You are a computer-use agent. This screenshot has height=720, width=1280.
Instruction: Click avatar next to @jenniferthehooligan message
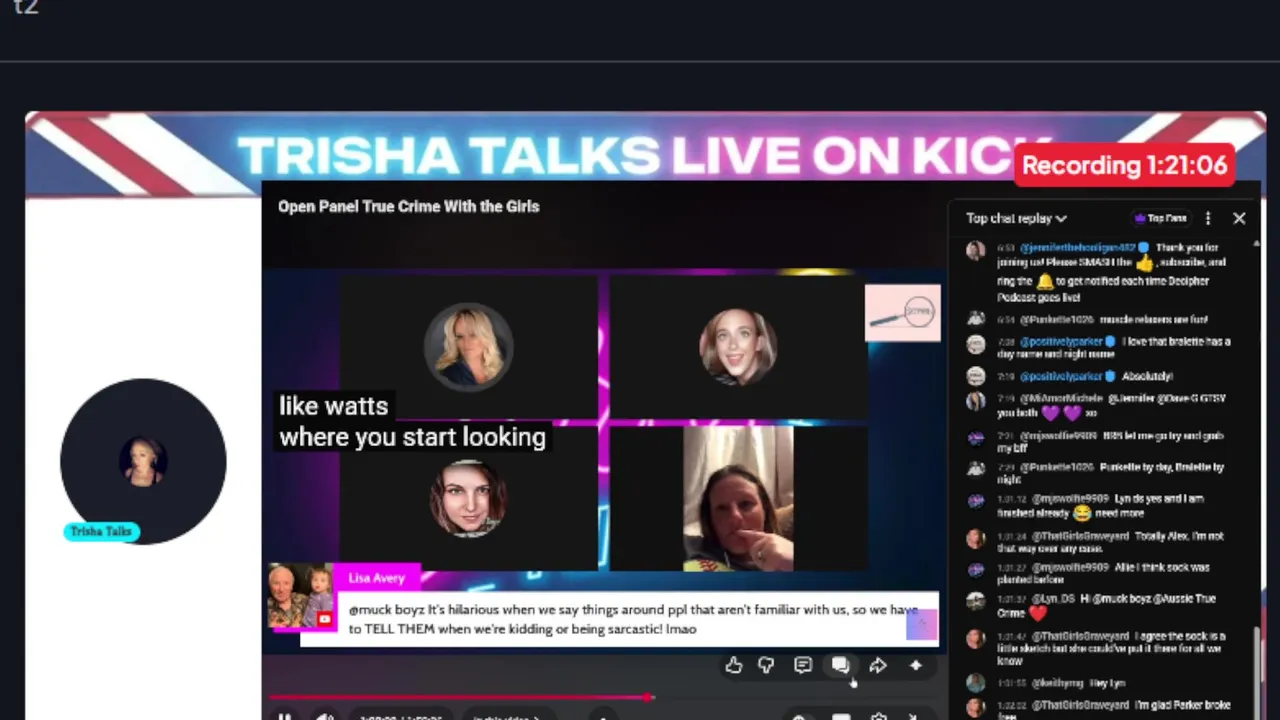point(975,250)
